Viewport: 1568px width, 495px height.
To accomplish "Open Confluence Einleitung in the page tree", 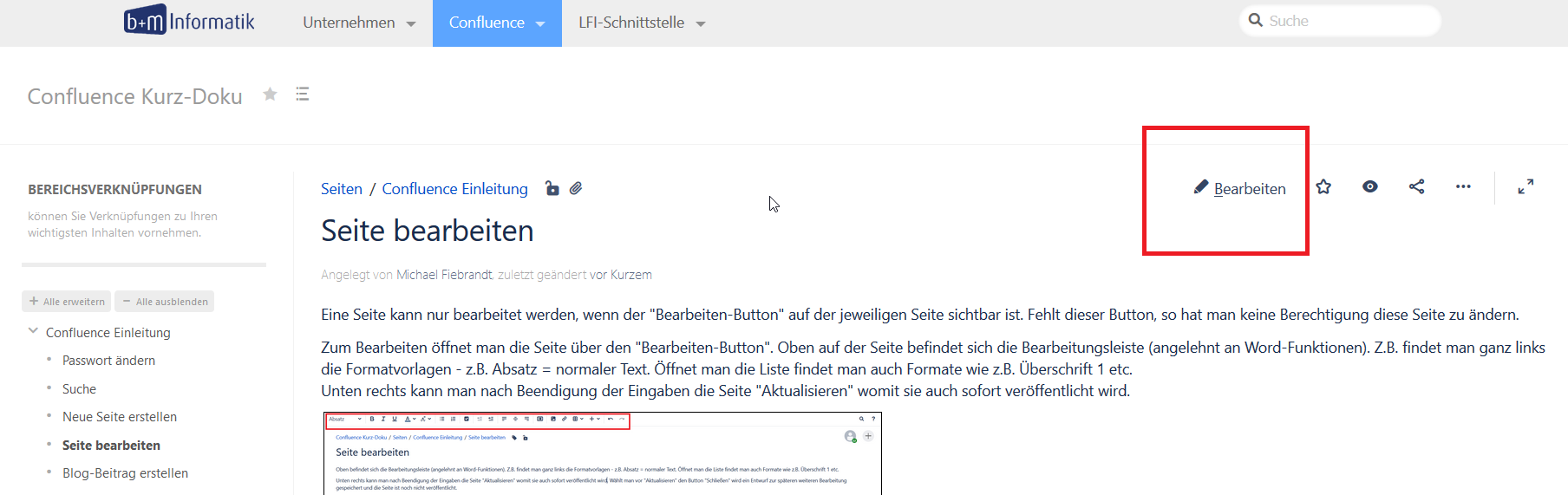I will pos(108,333).
